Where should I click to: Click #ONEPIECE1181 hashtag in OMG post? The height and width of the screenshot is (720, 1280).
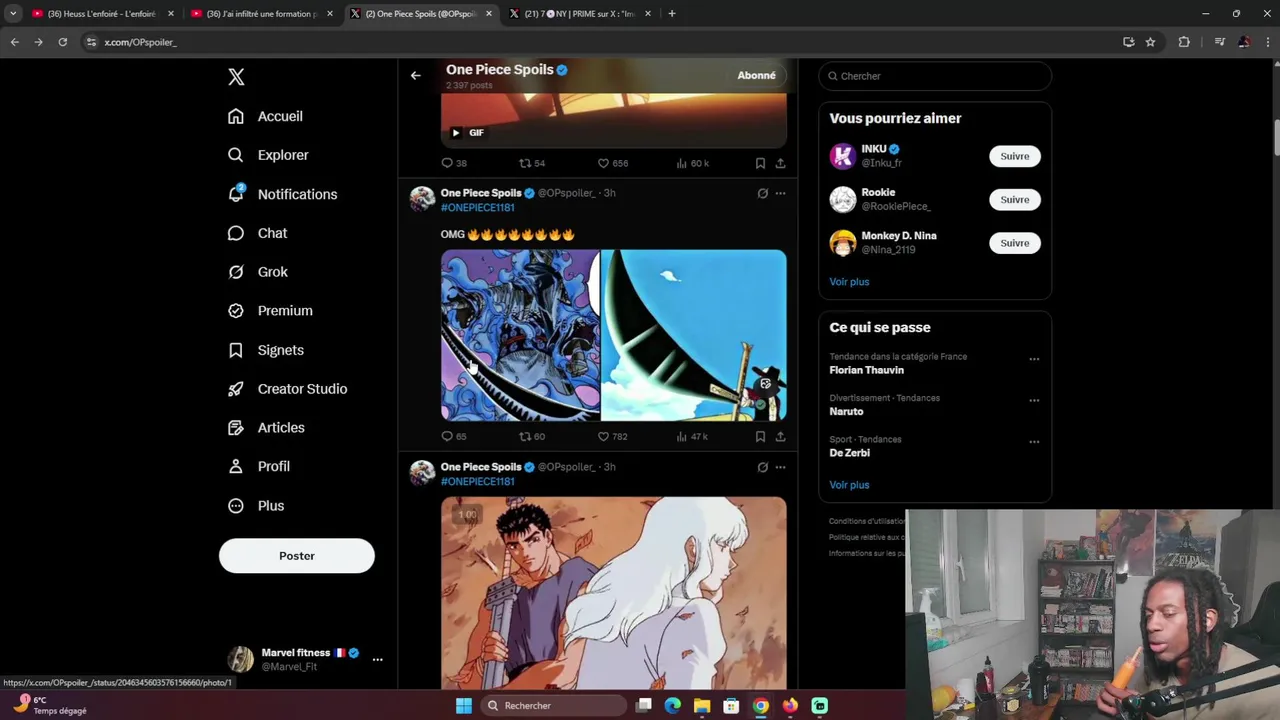pos(478,208)
